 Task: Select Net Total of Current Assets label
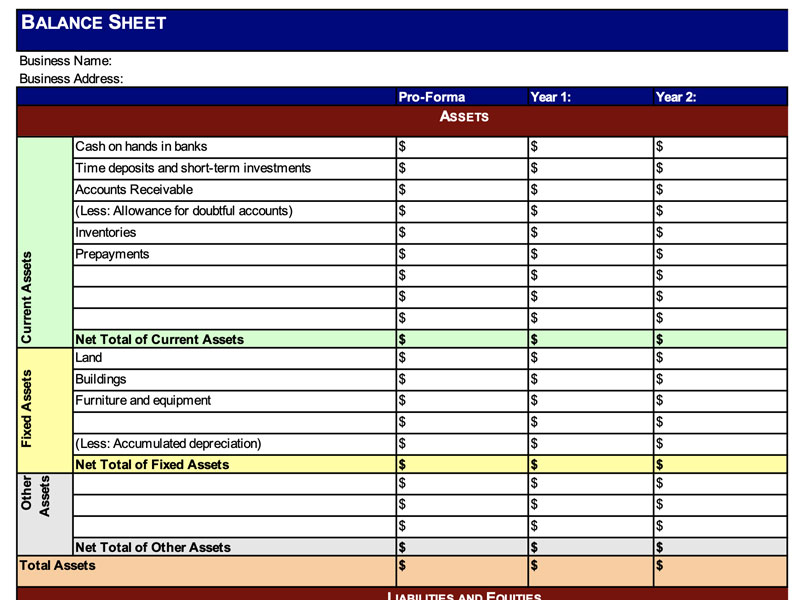point(159,339)
